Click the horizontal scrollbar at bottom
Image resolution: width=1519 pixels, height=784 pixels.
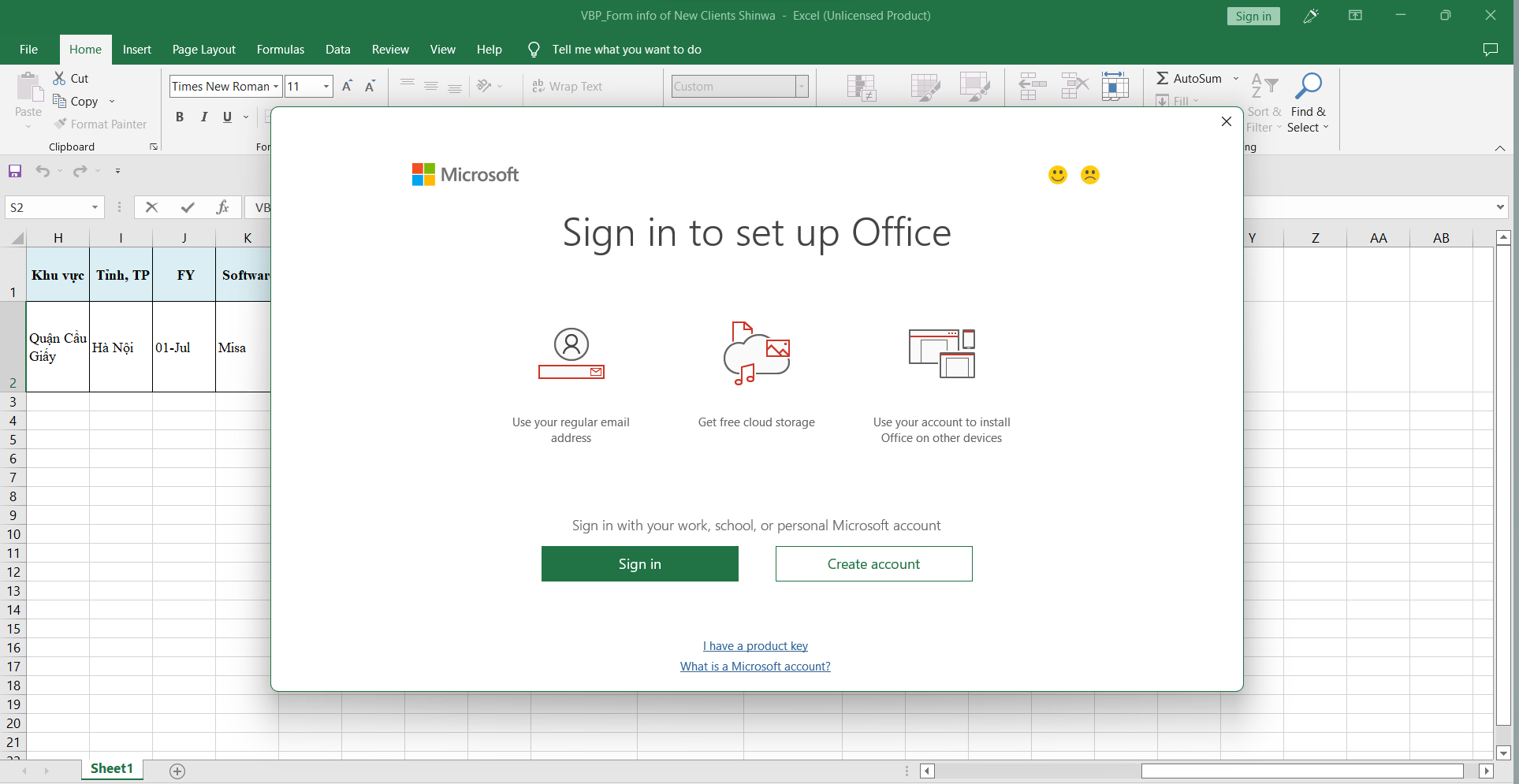(1301, 771)
